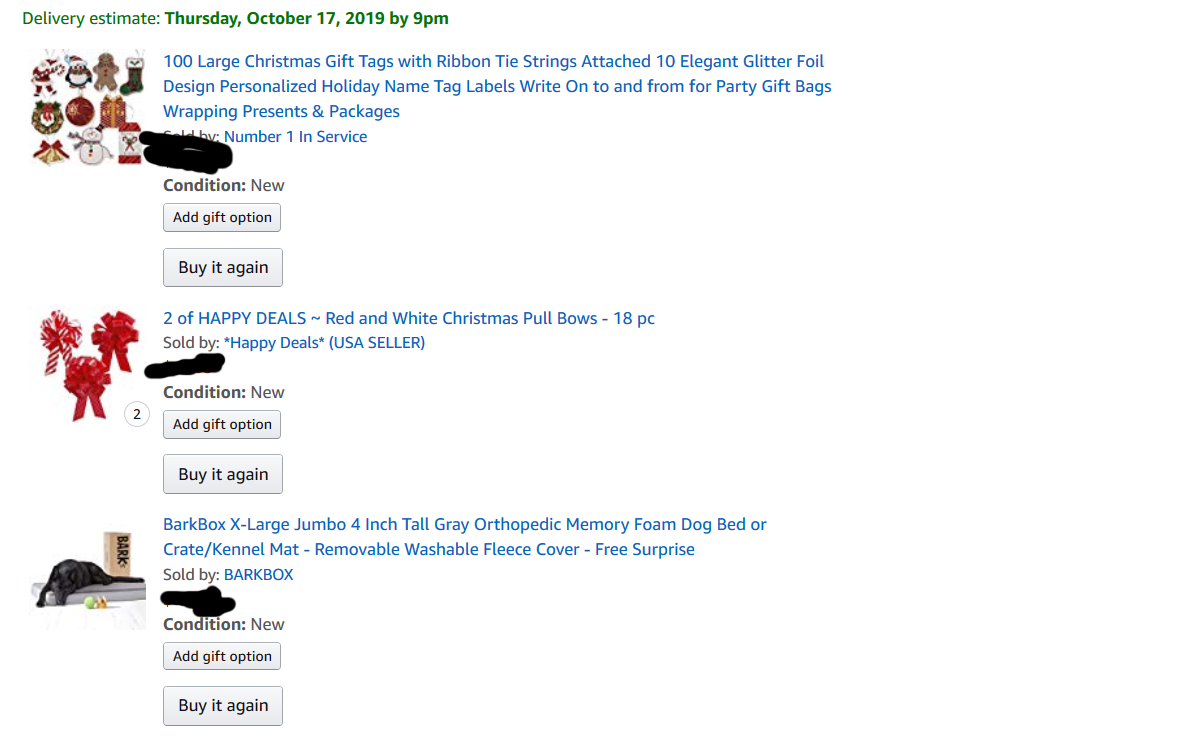Visit seller *Happy Deals* (USA SELLER)
Image resolution: width=1184 pixels, height=738 pixels.
coord(324,343)
